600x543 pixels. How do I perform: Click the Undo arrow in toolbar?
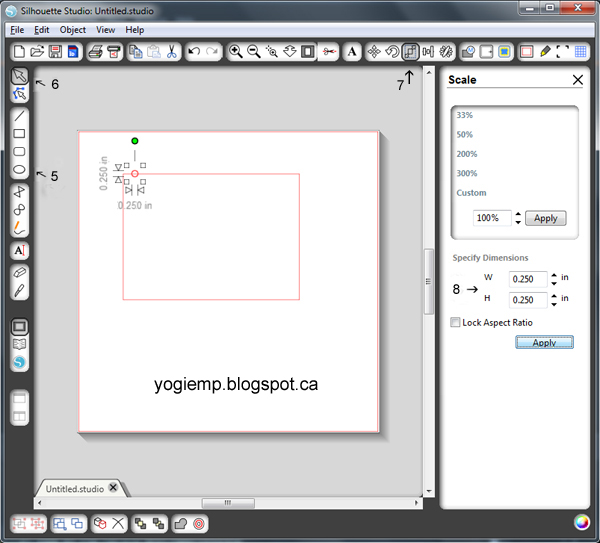click(194, 51)
